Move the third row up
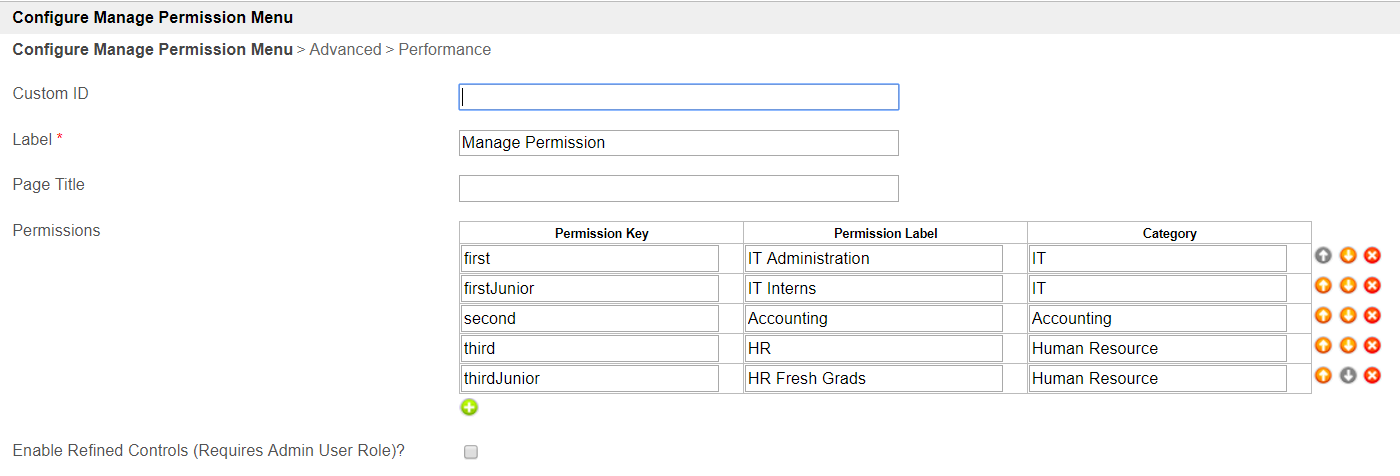 [1323, 346]
